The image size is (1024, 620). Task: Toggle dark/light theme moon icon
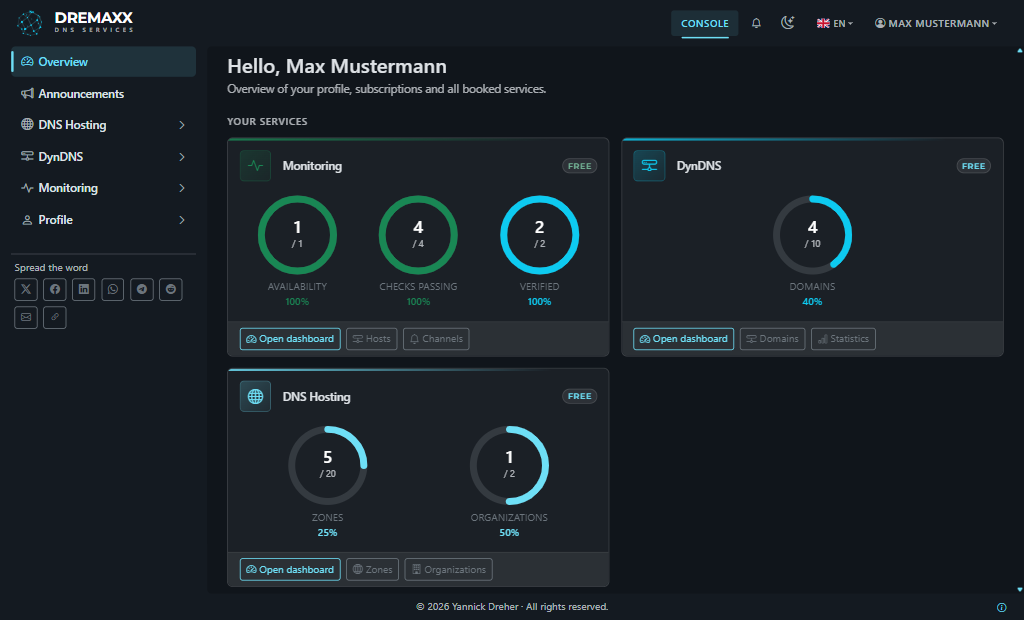click(x=788, y=24)
